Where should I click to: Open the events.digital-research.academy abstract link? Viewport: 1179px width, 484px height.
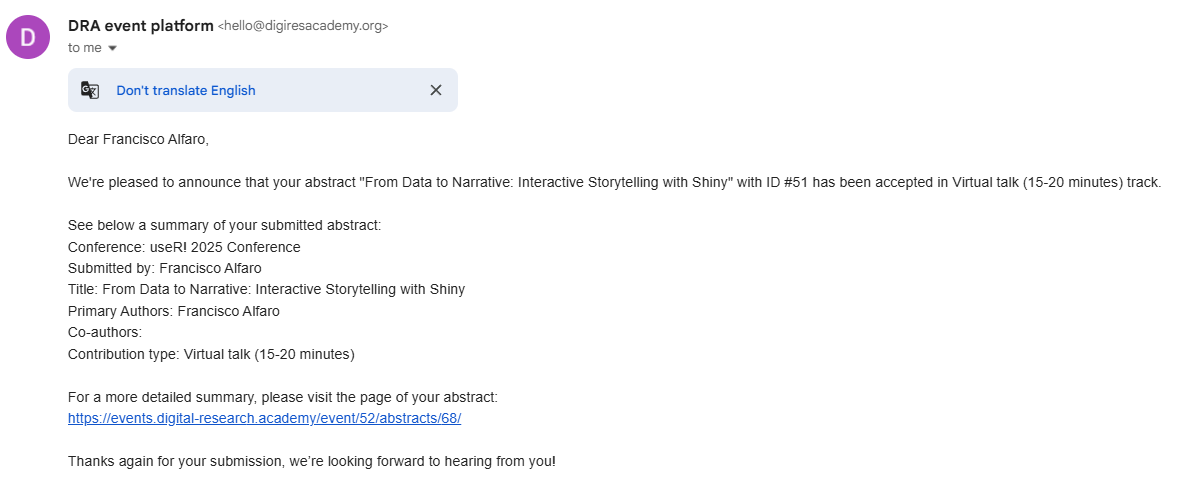click(264, 419)
